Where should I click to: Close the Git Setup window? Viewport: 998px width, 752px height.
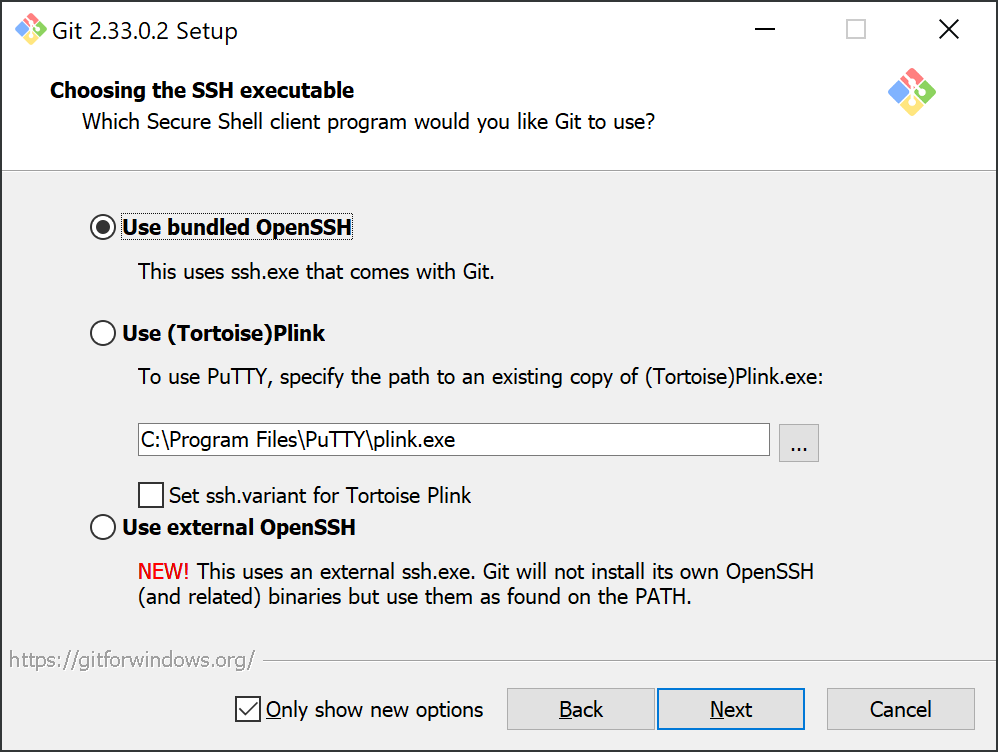coord(948,29)
